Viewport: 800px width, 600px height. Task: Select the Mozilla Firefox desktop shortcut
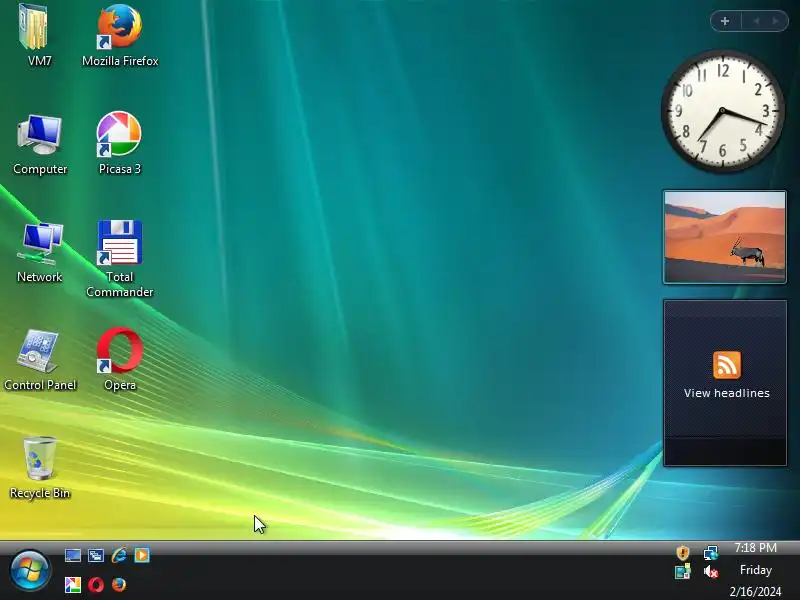click(x=120, y=35)
